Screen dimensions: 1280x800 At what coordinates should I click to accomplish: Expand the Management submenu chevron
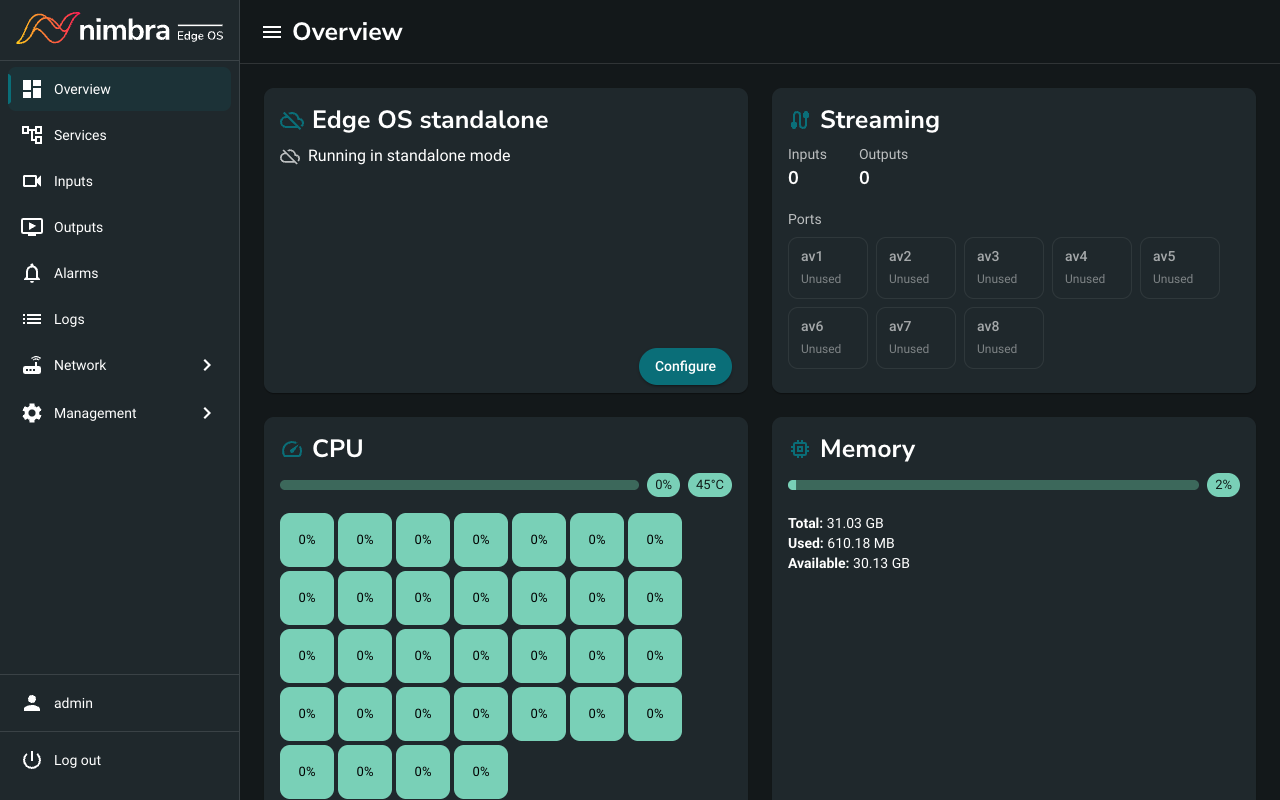pos(207,413)
